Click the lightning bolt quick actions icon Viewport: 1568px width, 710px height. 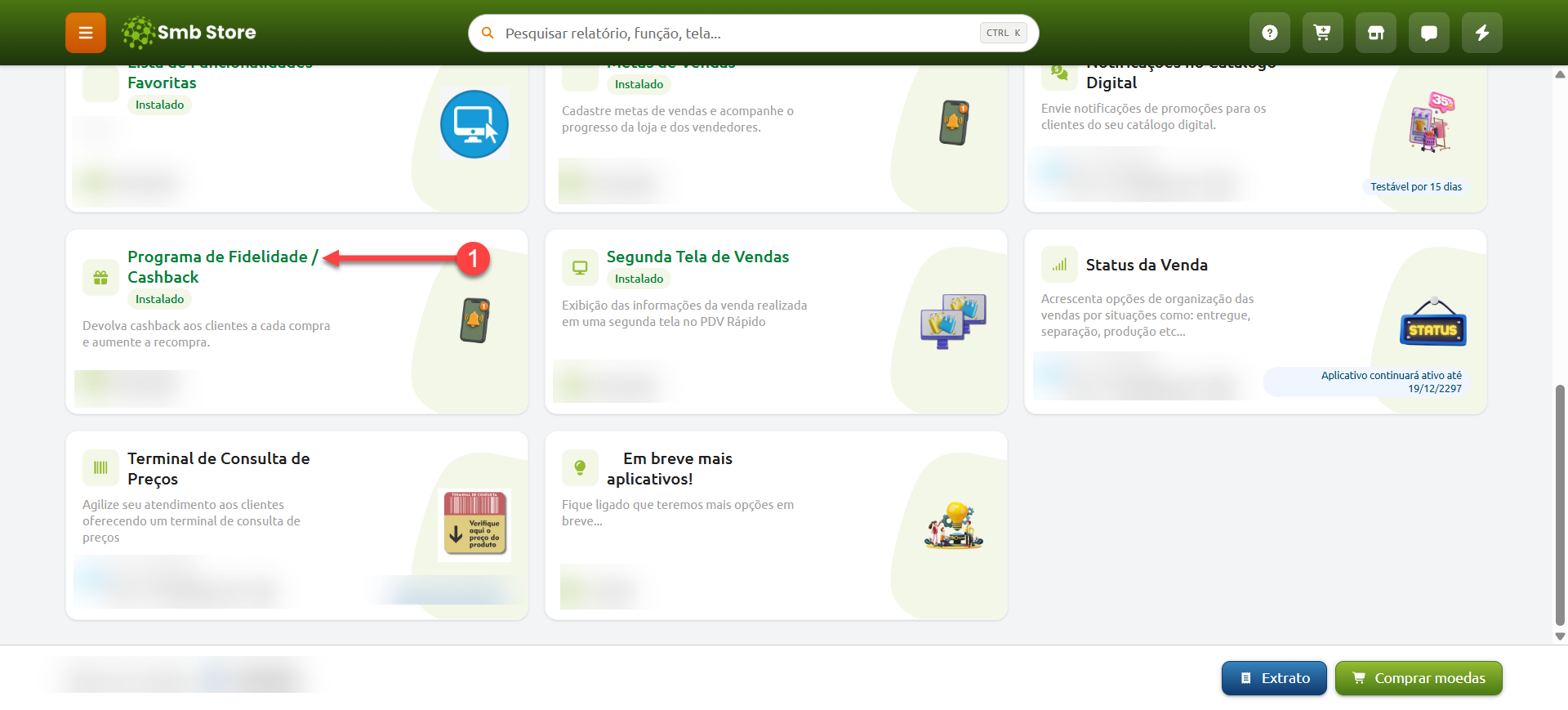pos(1482,33)
